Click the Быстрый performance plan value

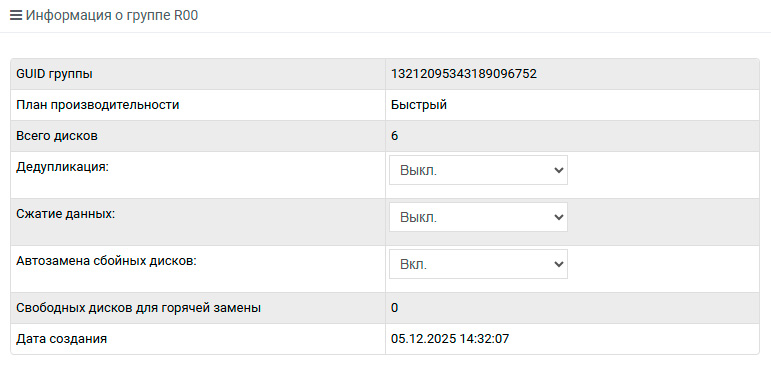click(419, 105)
